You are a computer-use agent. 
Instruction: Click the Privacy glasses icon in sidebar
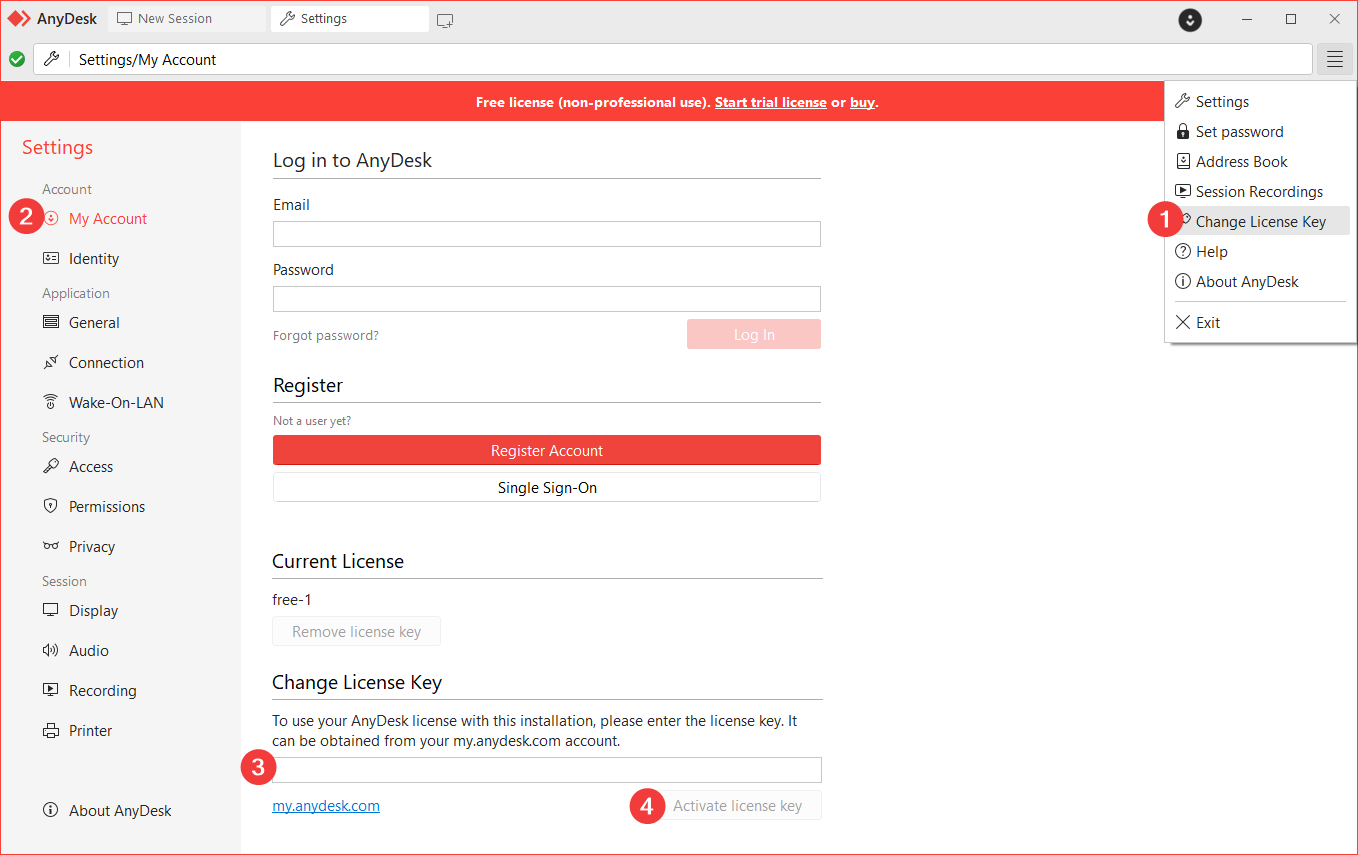(x=51, y=546)
